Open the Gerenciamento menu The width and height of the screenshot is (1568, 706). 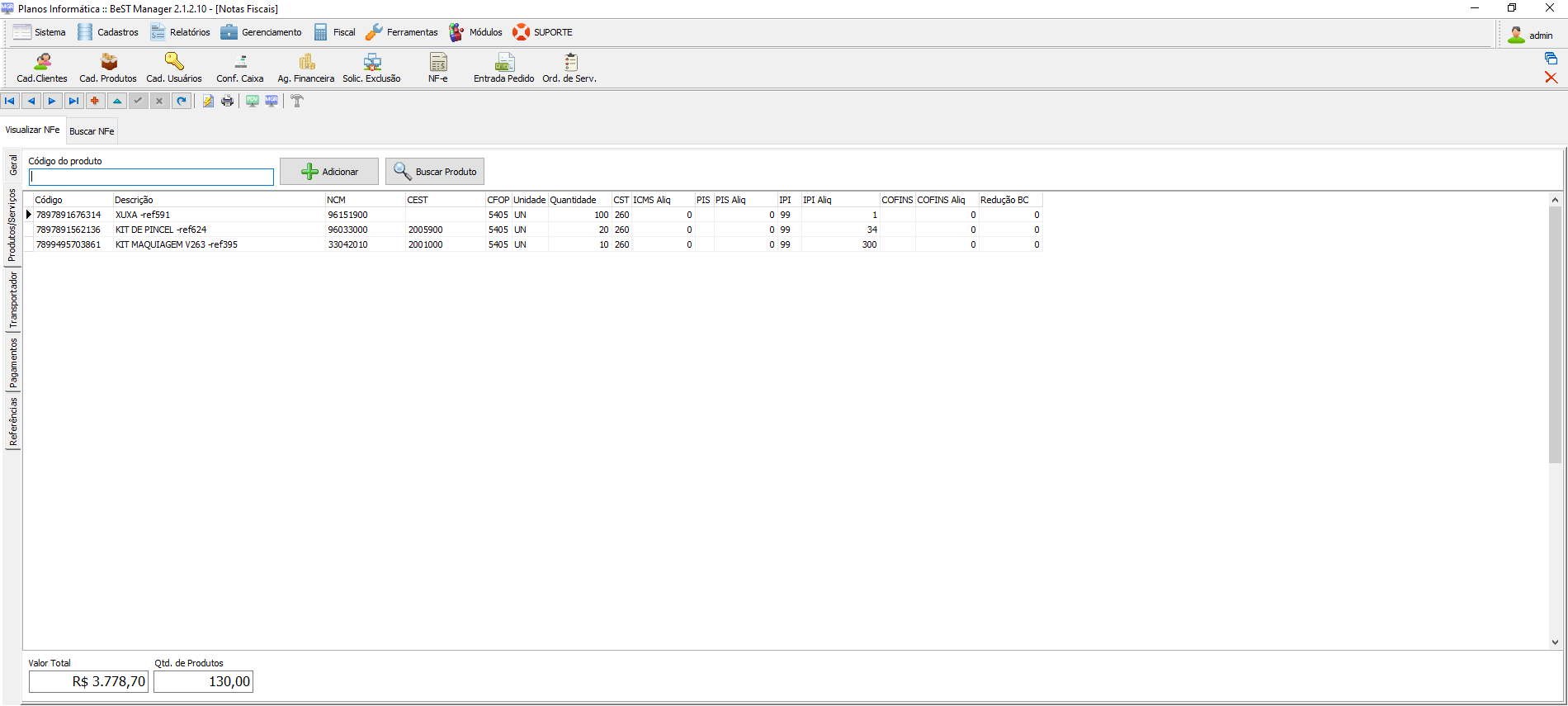[262, 32]
